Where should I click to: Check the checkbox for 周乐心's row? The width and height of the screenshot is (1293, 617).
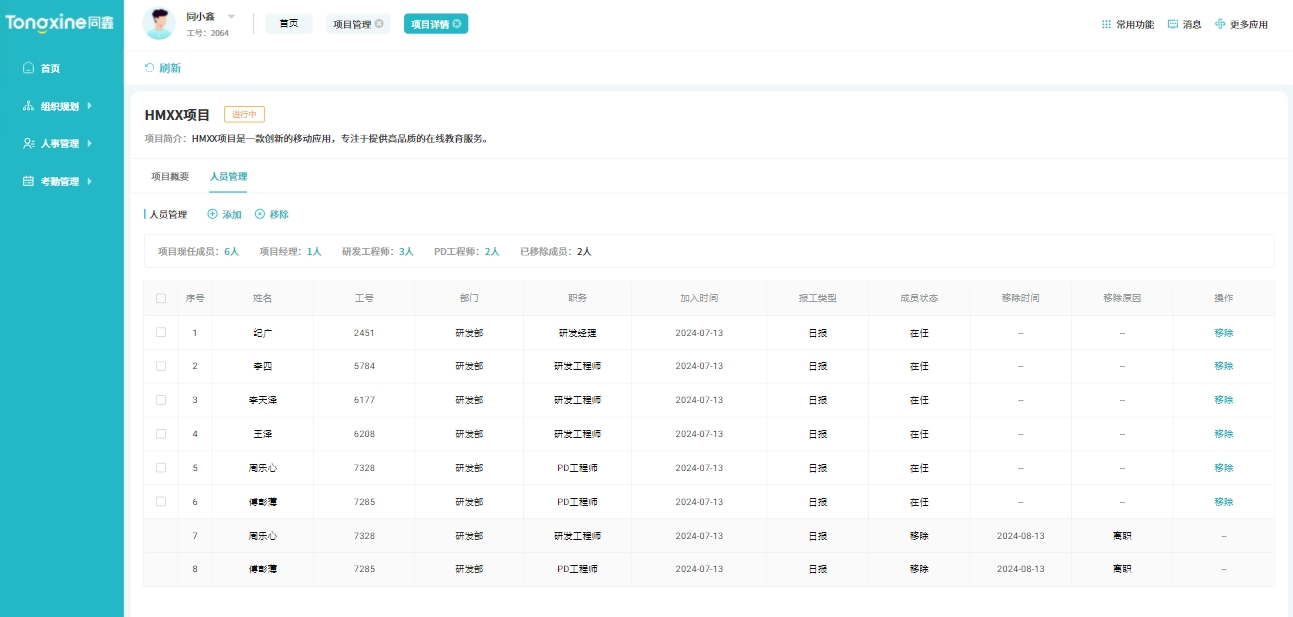[161, 467]
